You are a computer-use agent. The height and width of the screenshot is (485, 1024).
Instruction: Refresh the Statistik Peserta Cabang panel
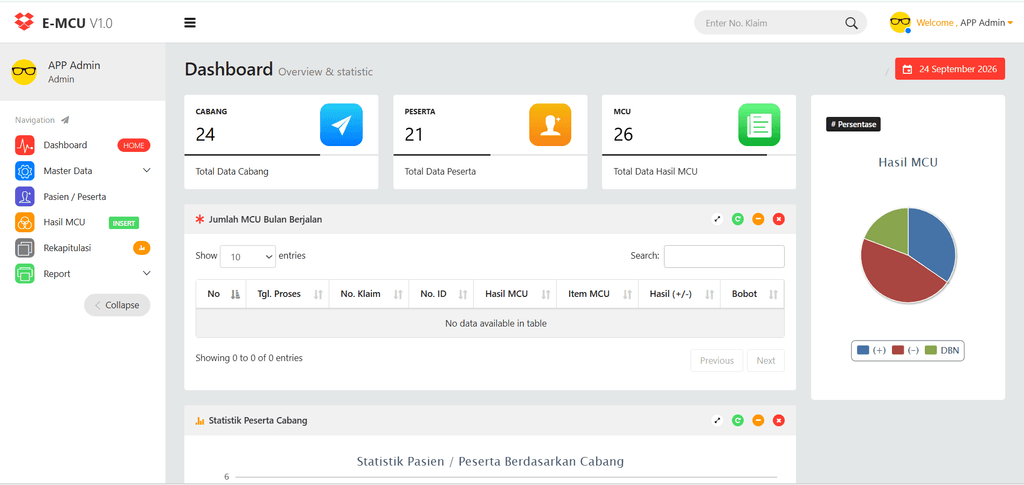click(738, 420)
